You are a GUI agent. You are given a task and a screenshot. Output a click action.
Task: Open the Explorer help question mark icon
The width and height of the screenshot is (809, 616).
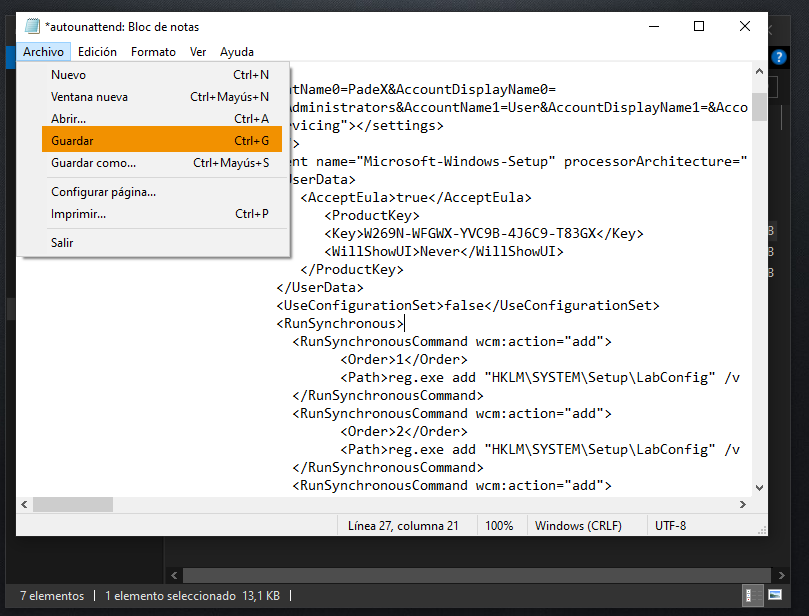pos(777,59)
